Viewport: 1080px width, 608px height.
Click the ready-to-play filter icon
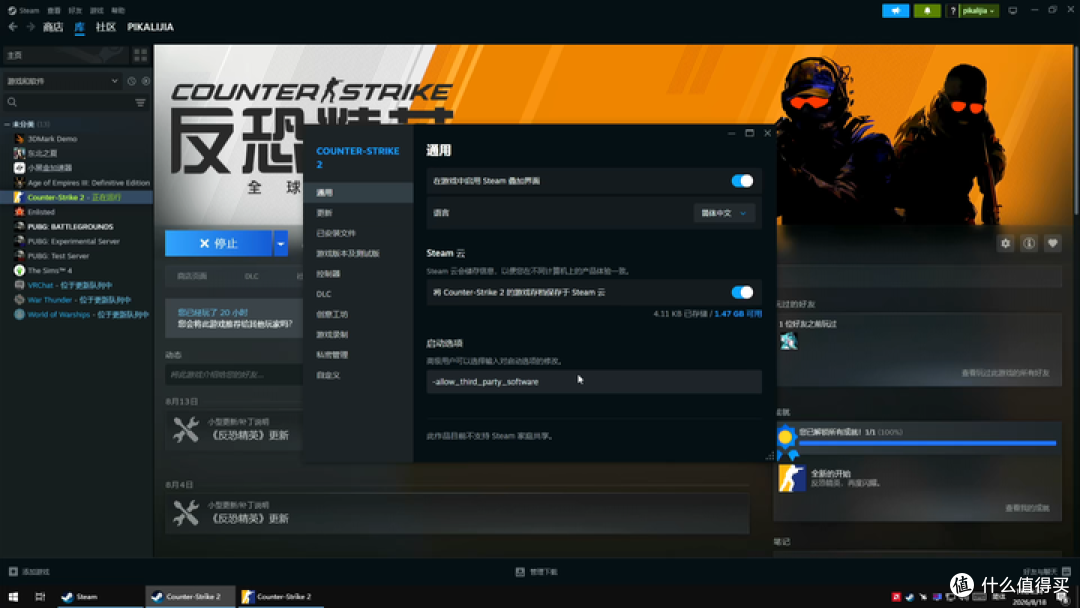coord(145,81)
